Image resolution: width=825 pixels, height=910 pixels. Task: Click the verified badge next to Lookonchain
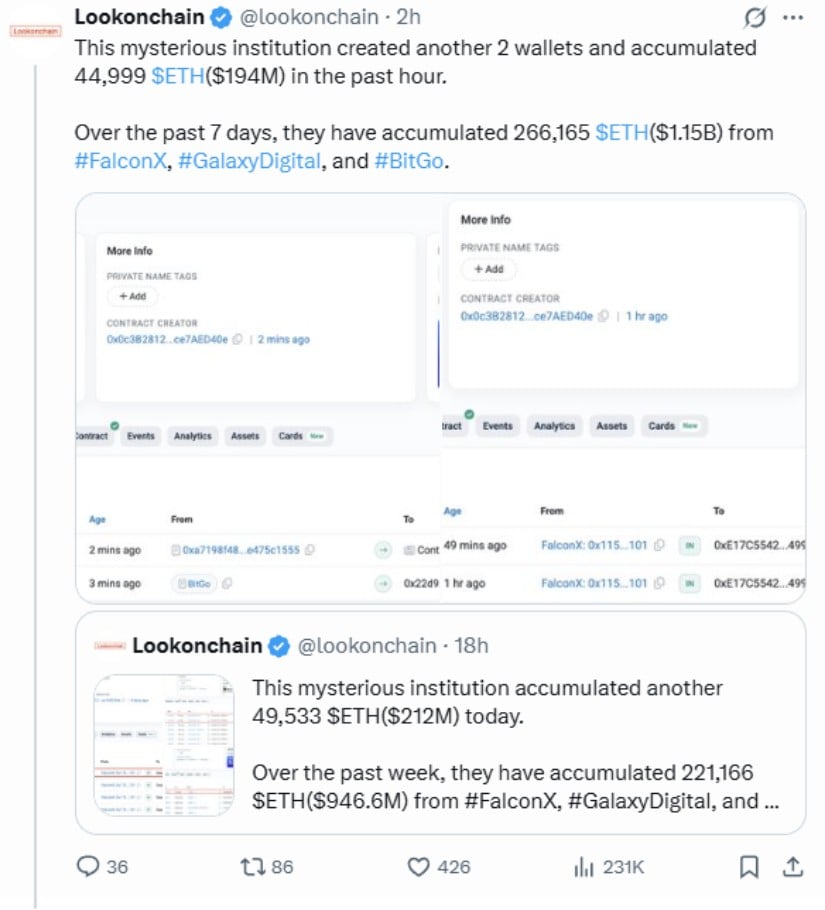(x=220, y=18)
